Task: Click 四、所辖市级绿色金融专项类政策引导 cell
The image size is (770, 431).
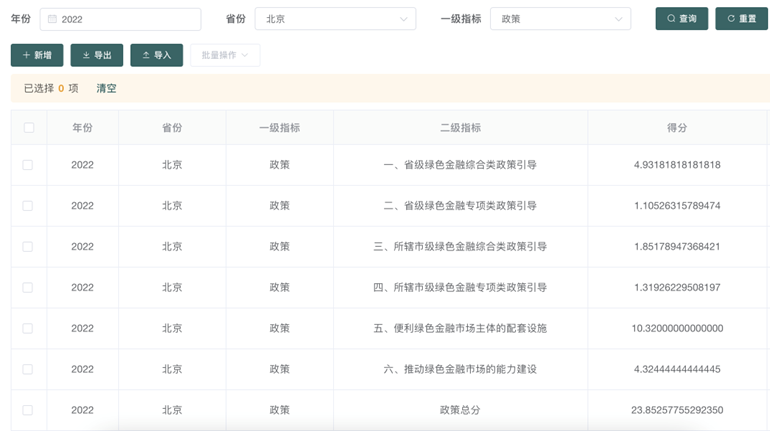Action: pos(460,287)
